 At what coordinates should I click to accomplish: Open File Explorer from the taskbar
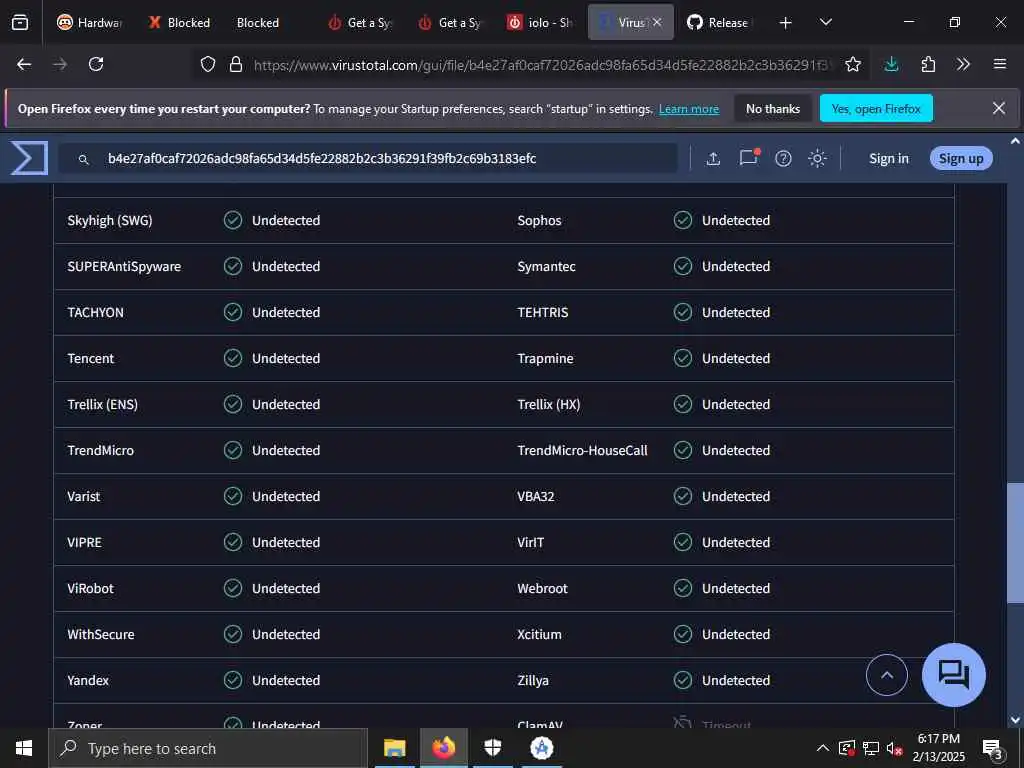pyautogui.click(x=394, y=748)
